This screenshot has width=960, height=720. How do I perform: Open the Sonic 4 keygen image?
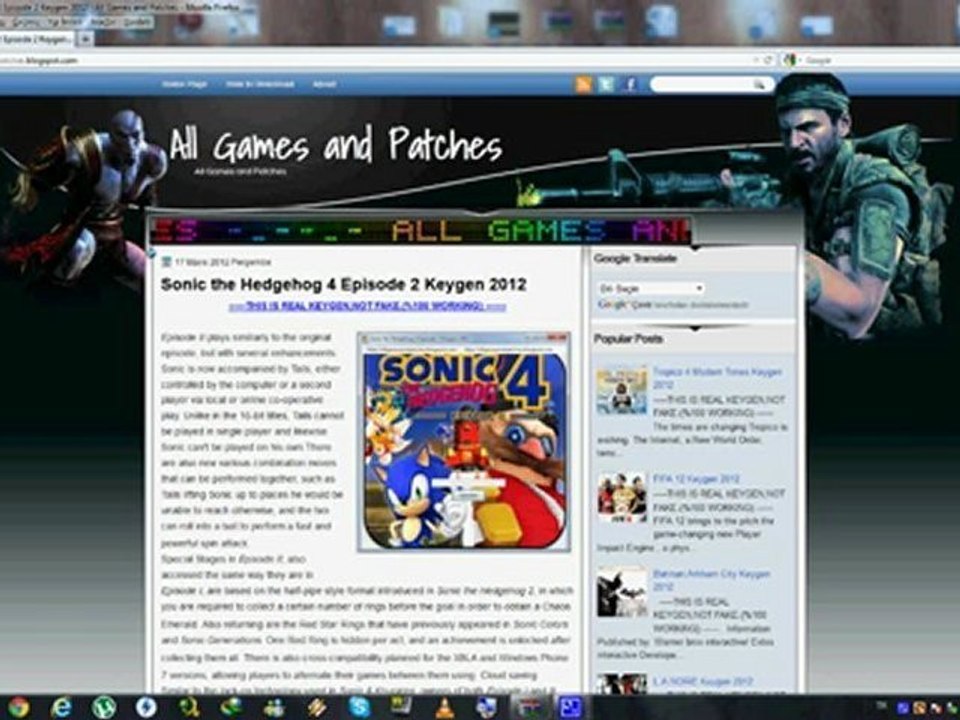pos(464,442)
